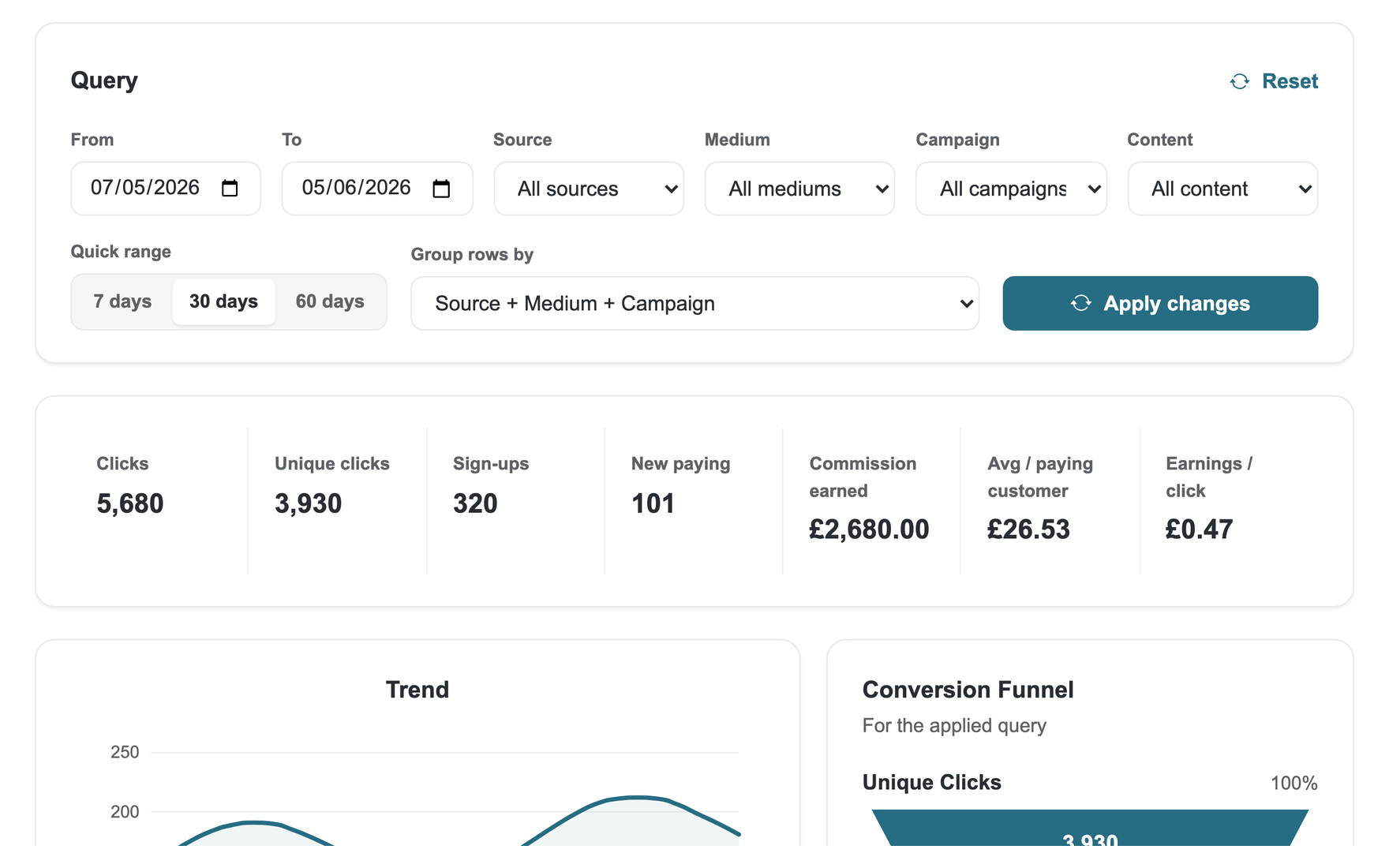1389x868 pixels.
Task: Click the Reset refresh icon
Action: click(x=1239, y=81)
